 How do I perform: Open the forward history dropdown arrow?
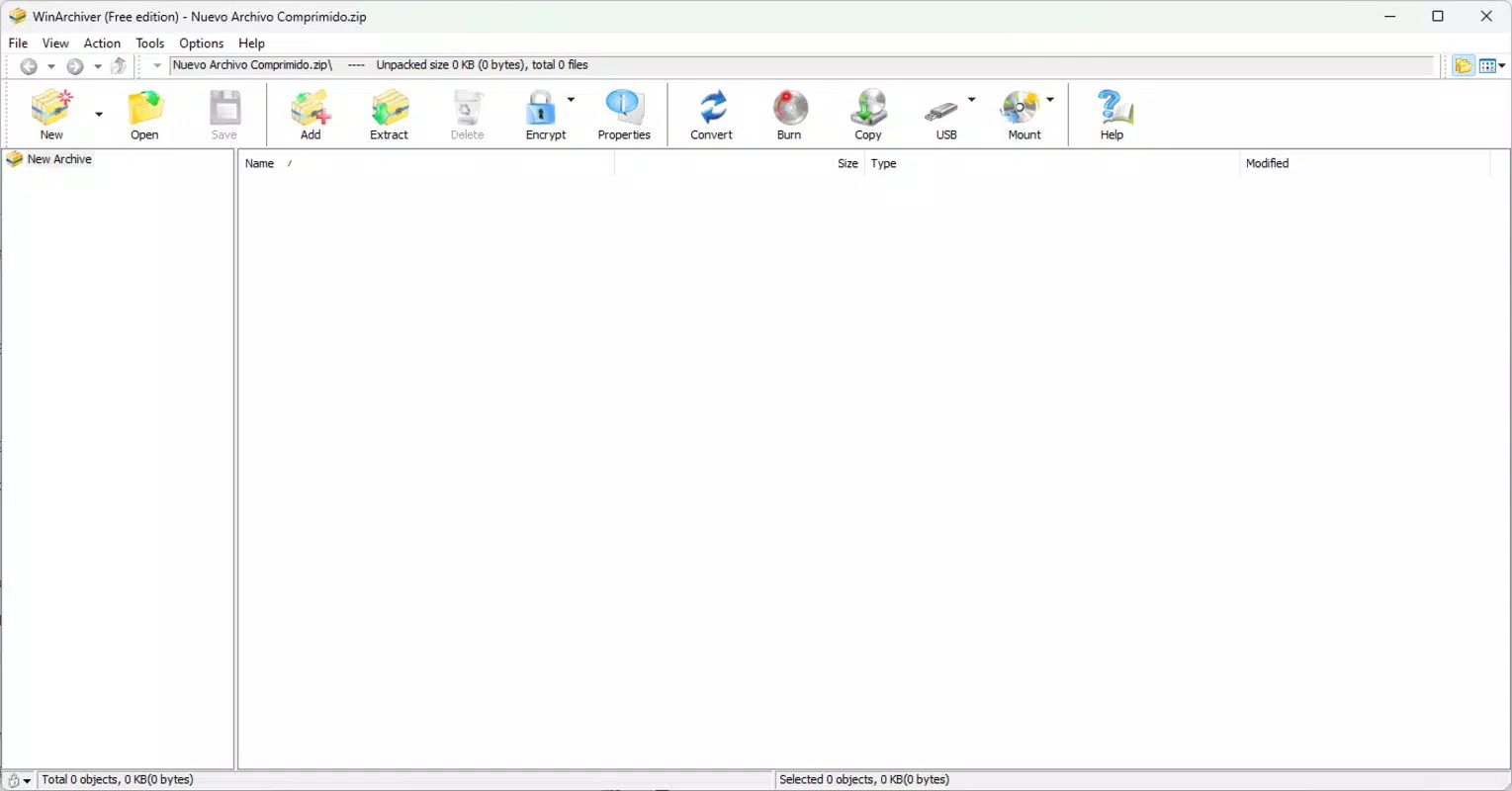(x=97, y=66)
